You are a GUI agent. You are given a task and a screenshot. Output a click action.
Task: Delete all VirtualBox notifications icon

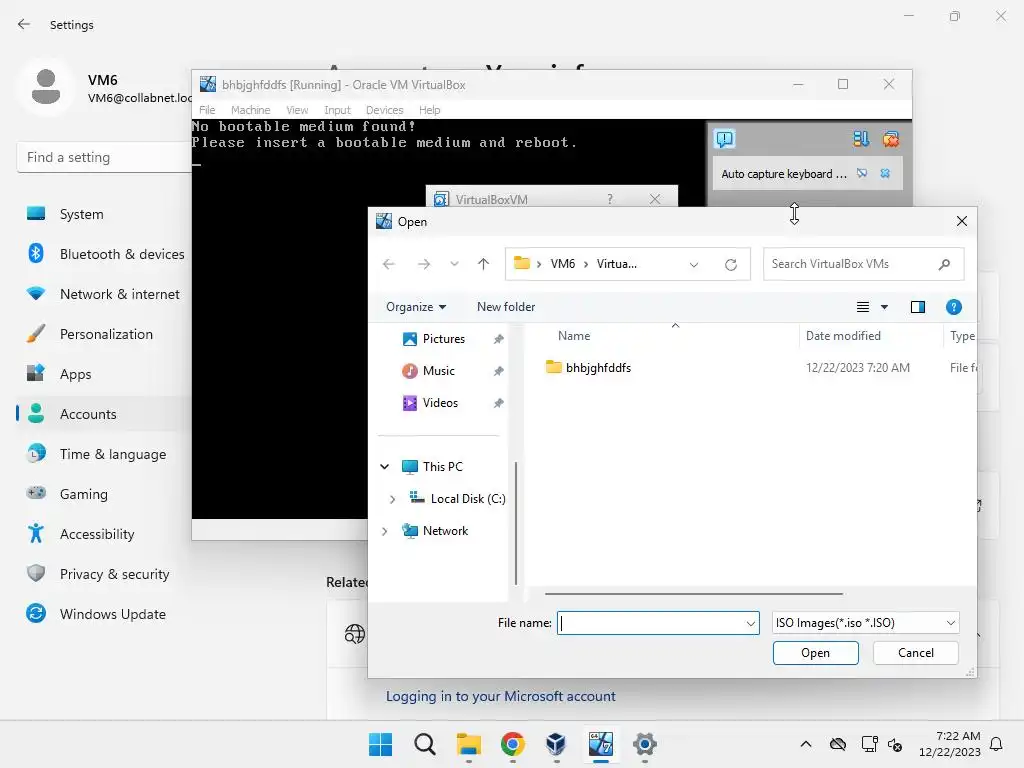click(x=891, y=139)
